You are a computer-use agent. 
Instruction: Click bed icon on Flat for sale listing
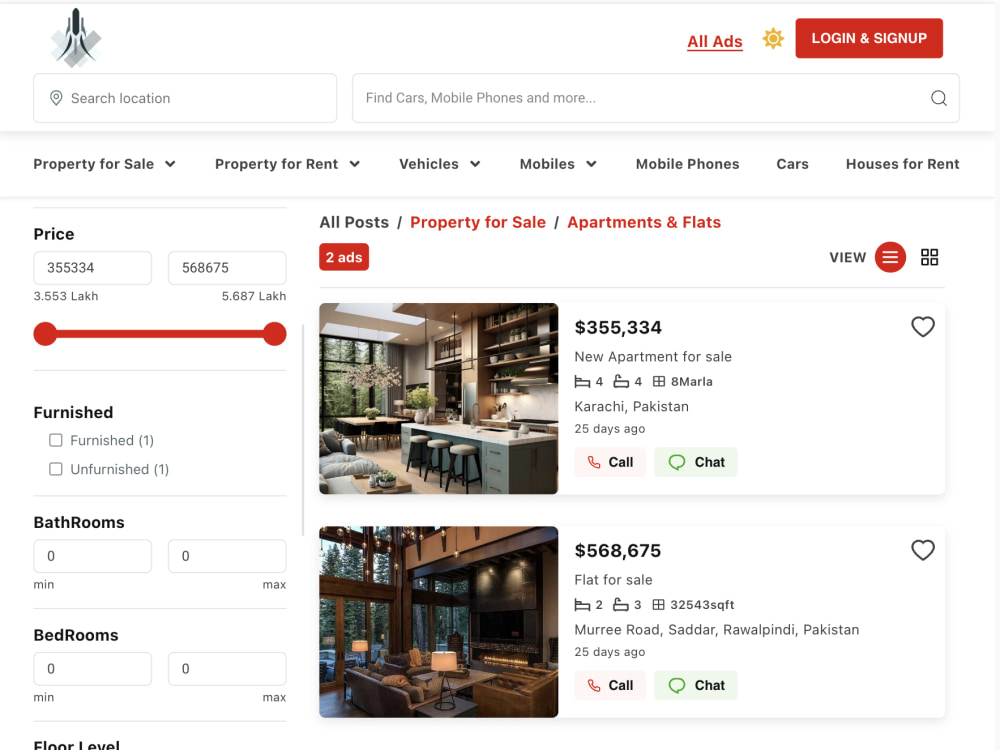click(582, 605)
